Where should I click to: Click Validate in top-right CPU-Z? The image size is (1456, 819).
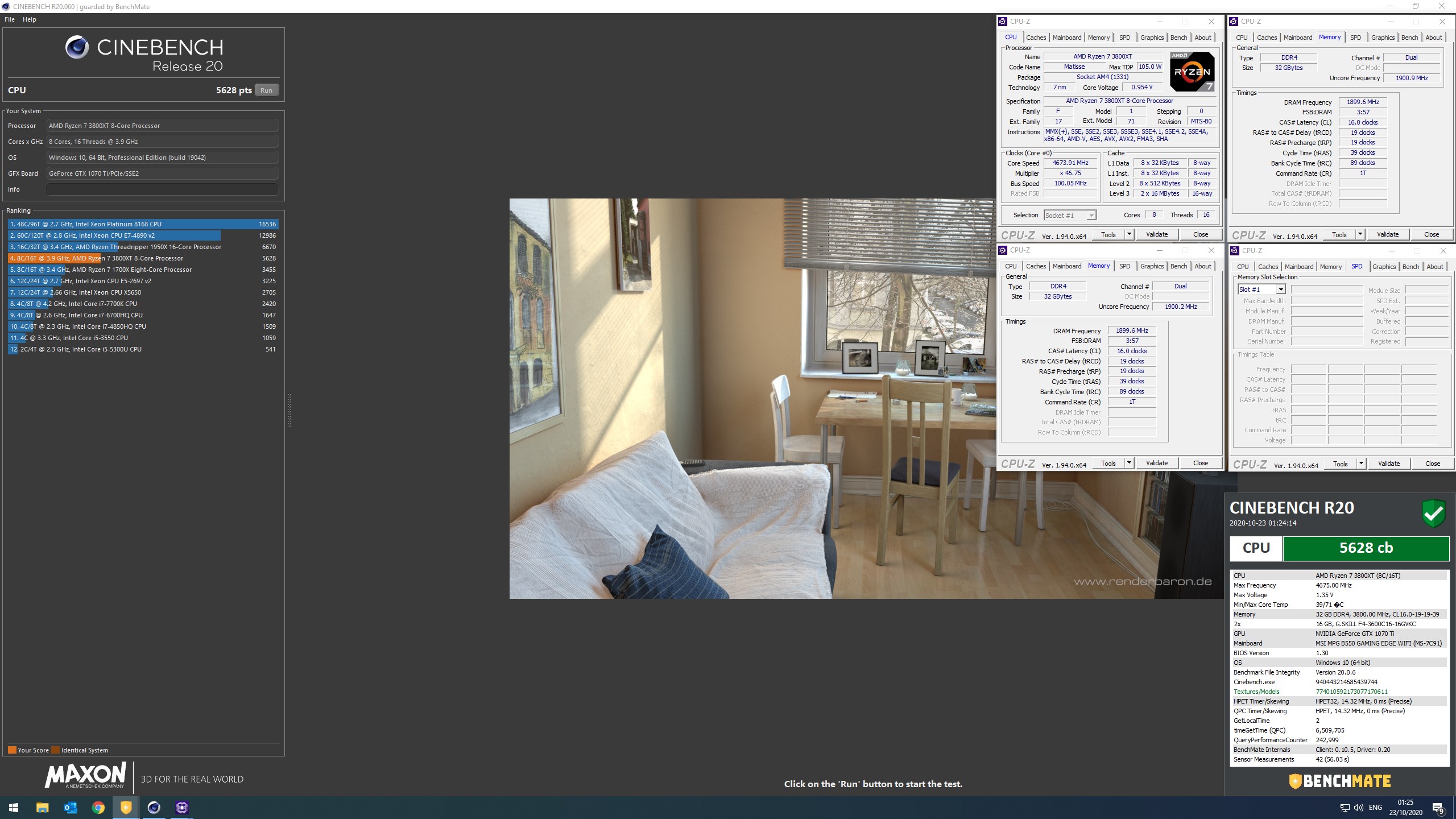click(1387, 234)
